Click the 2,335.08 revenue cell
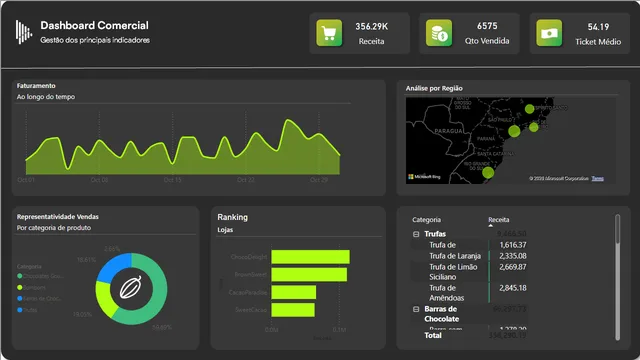Screen dimensions: 640x360 tap(513, 256)
